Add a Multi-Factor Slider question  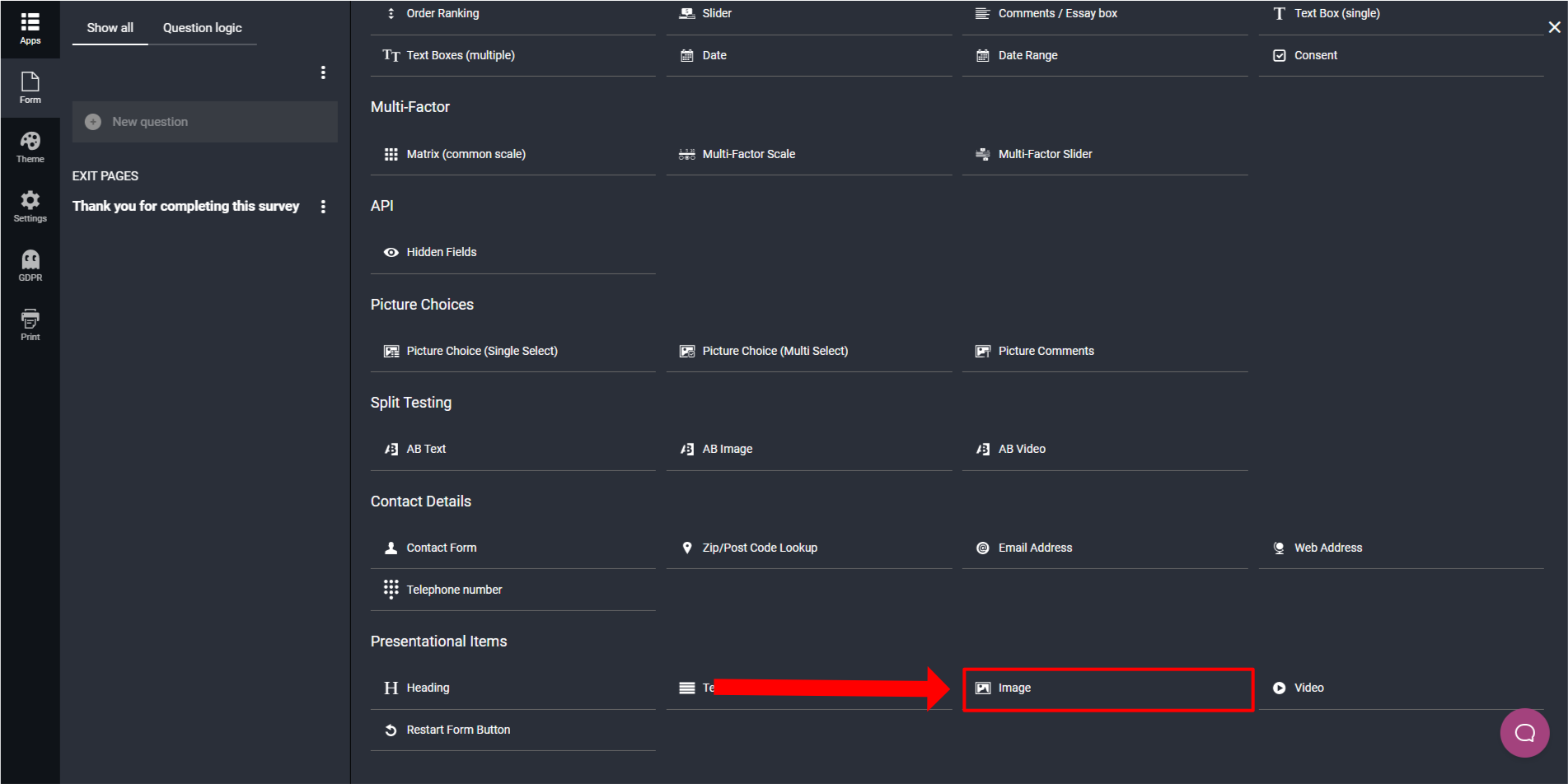[x=1105, y=154]
